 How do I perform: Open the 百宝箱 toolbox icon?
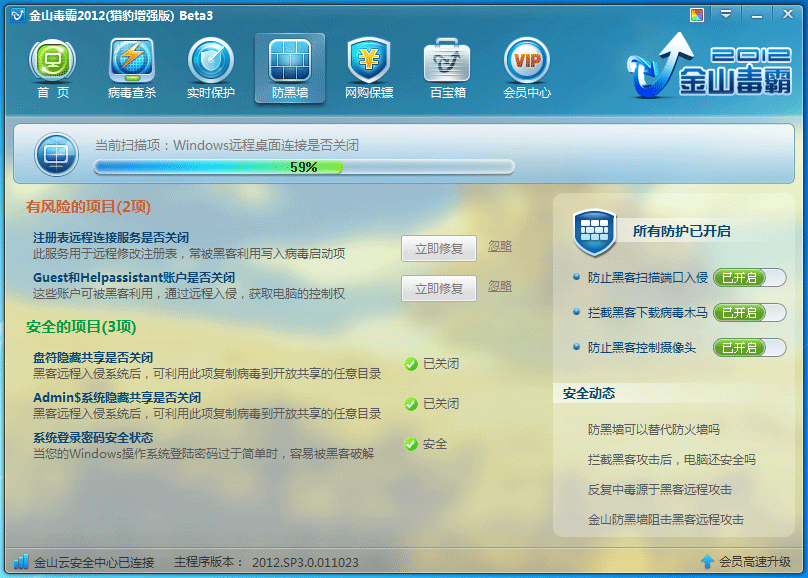(447, 69)
